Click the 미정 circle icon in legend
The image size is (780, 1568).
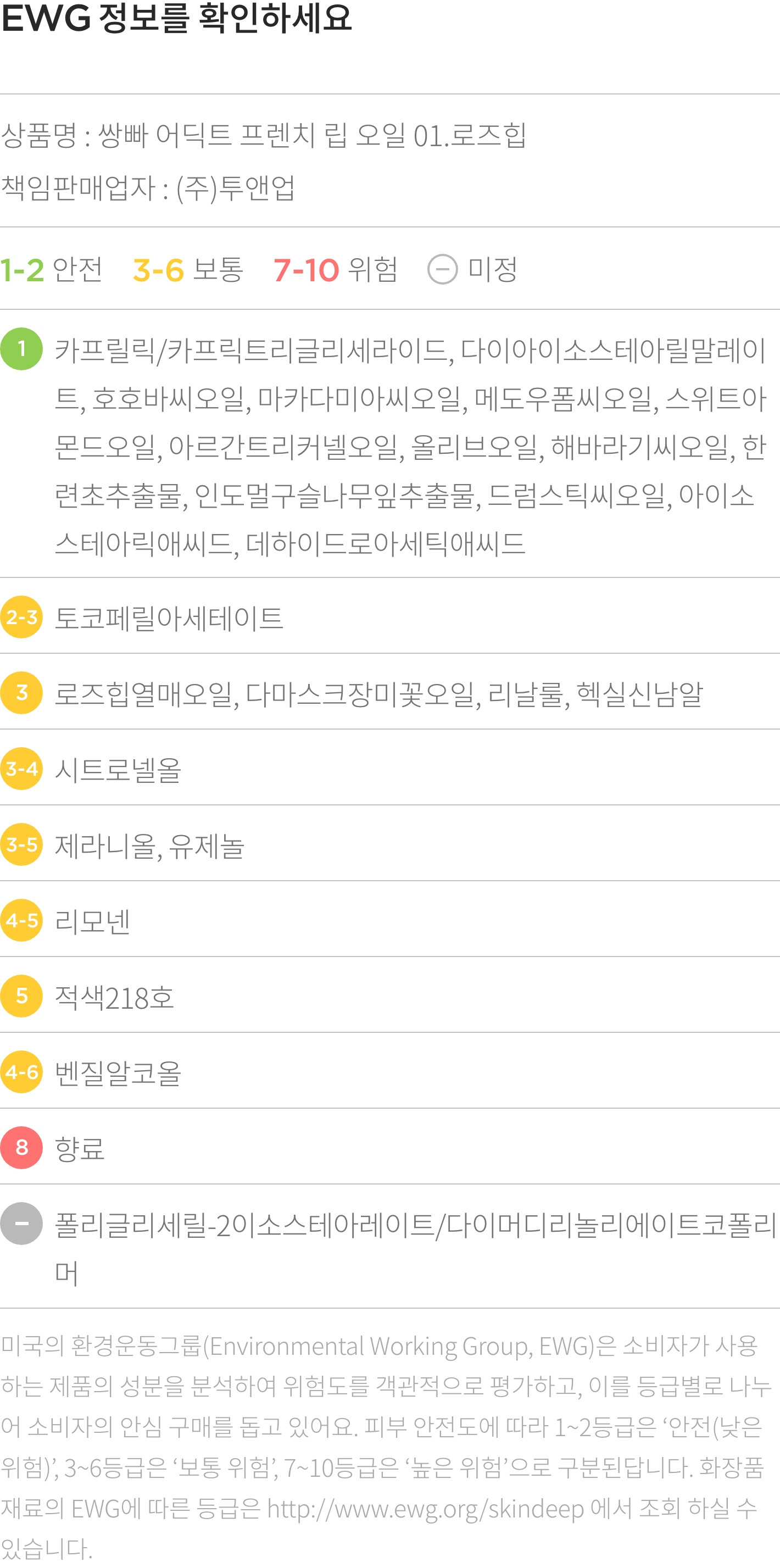coord(442,270)
